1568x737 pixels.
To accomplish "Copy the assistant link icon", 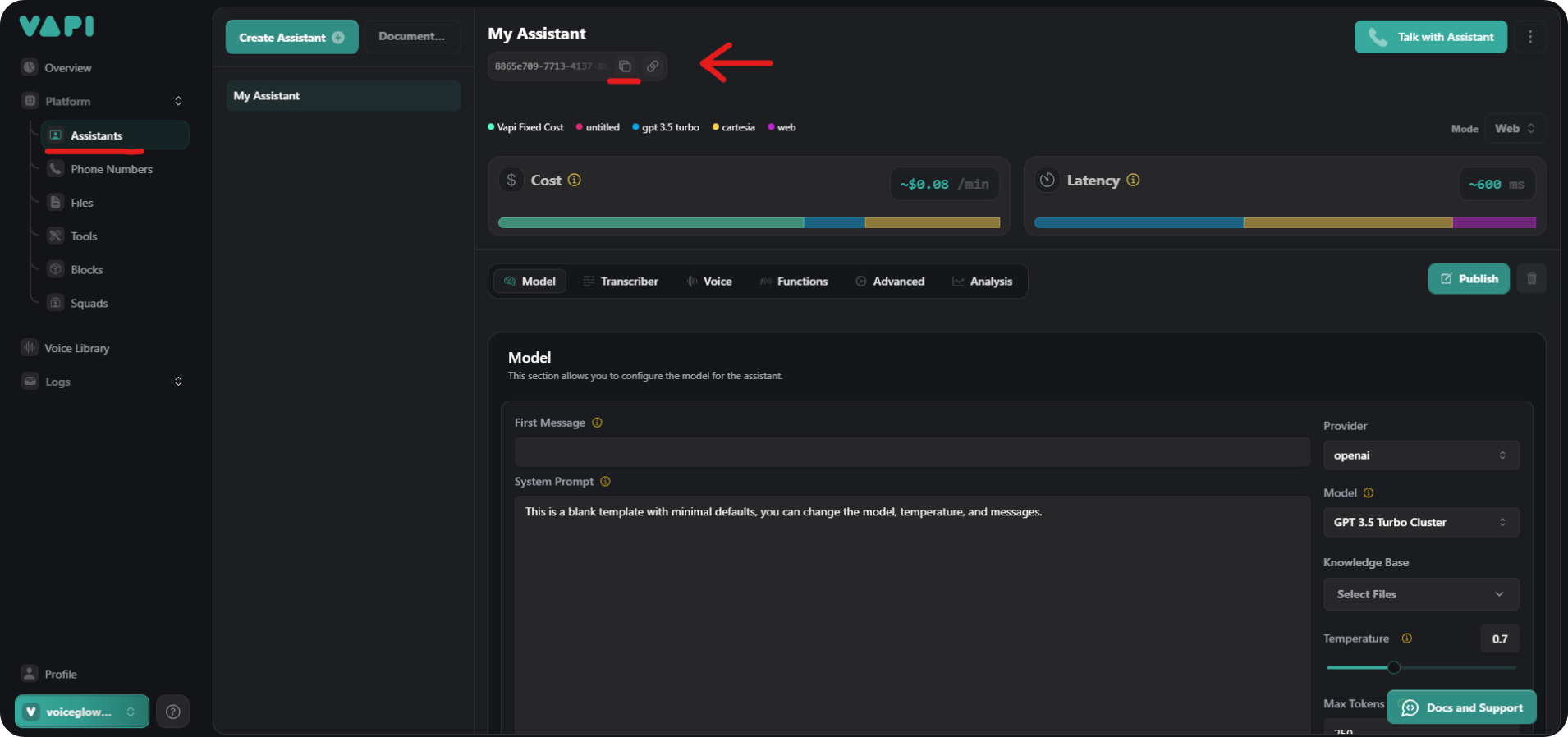I will pos(653,66).
